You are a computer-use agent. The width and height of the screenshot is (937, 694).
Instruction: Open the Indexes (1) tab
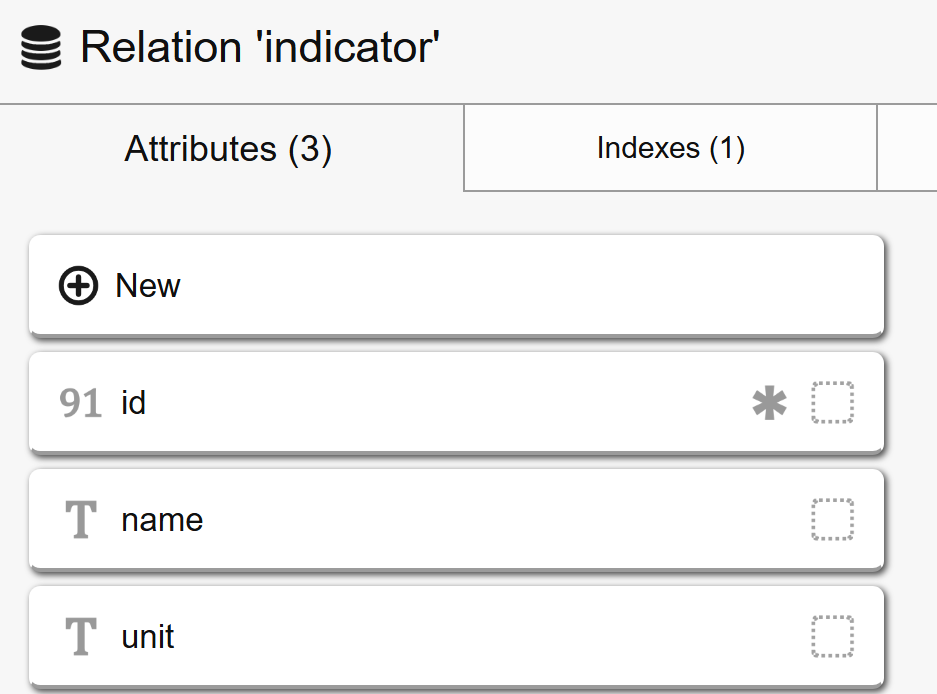click(x=670, y=149)
